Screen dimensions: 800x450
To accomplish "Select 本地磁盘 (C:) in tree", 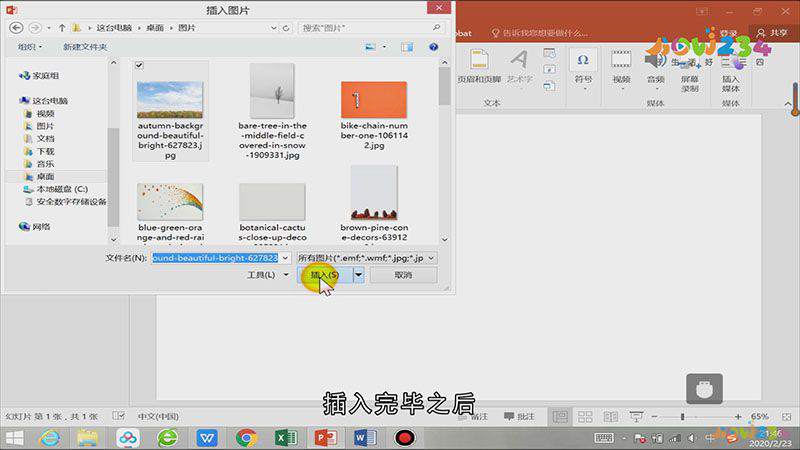I will click(56, 189).
